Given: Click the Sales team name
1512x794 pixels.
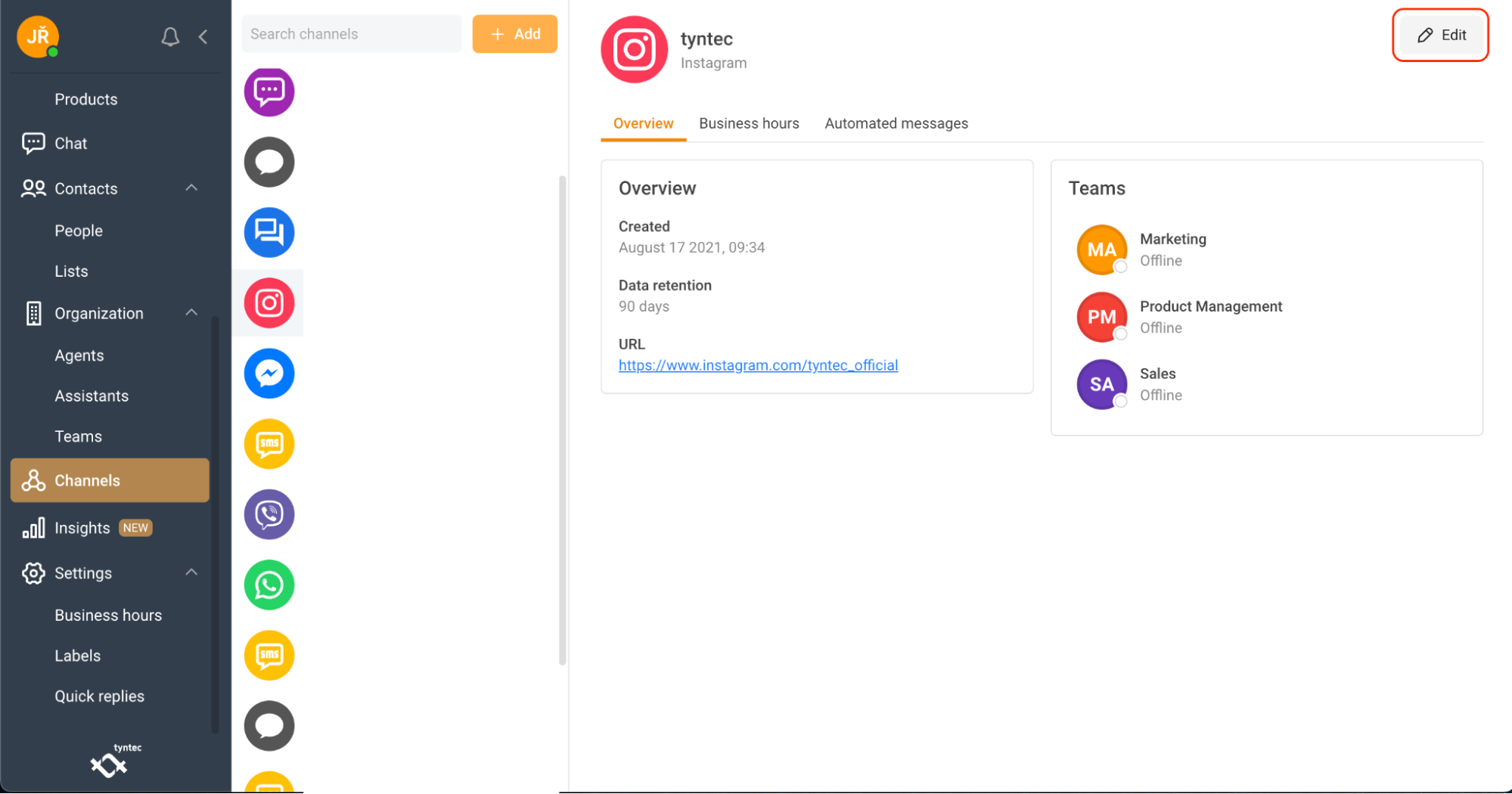Looking at the screenshot, I should [x=1157, y=374].
